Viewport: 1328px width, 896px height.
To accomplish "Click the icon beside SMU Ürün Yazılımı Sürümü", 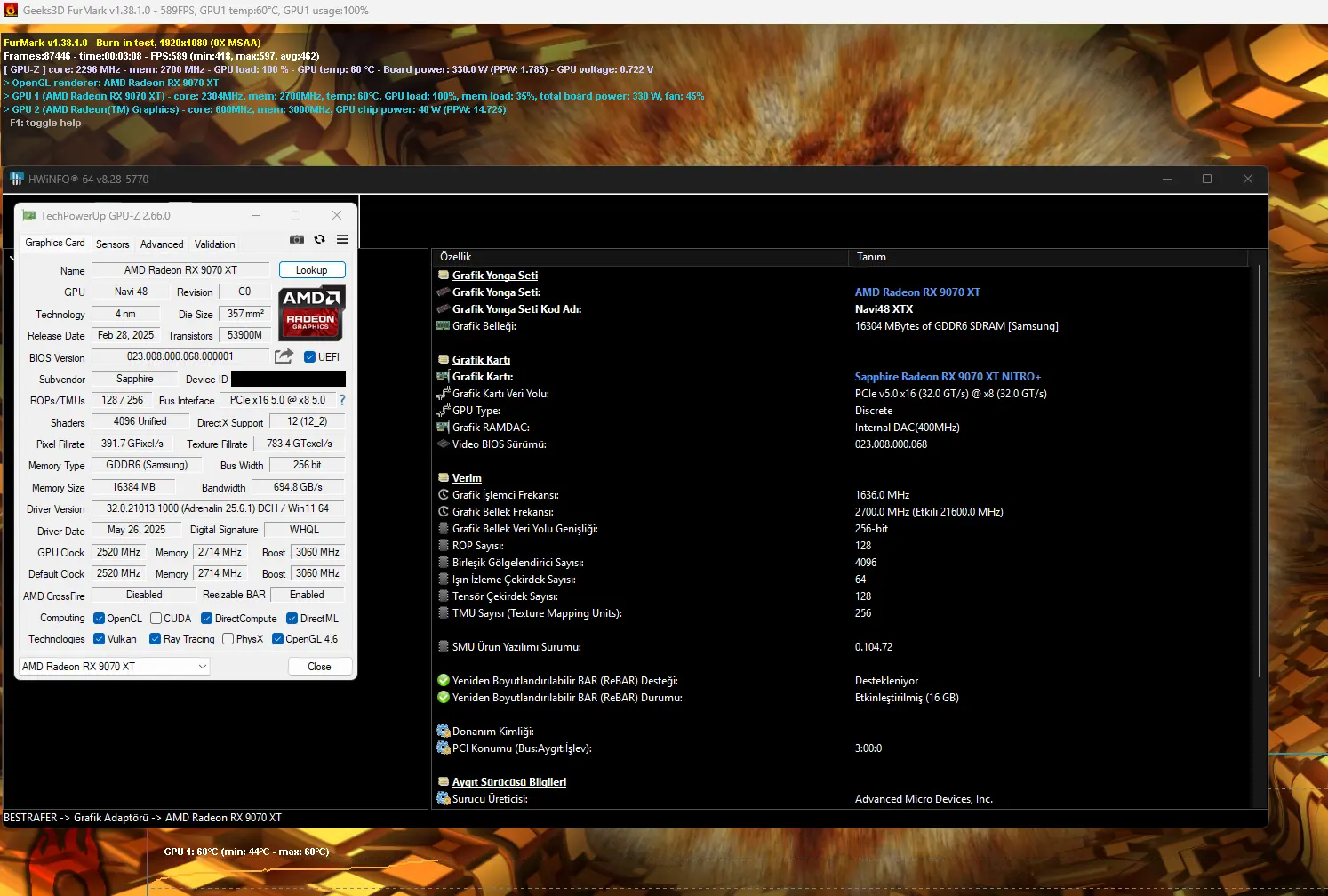I will [x=444, y=646].
